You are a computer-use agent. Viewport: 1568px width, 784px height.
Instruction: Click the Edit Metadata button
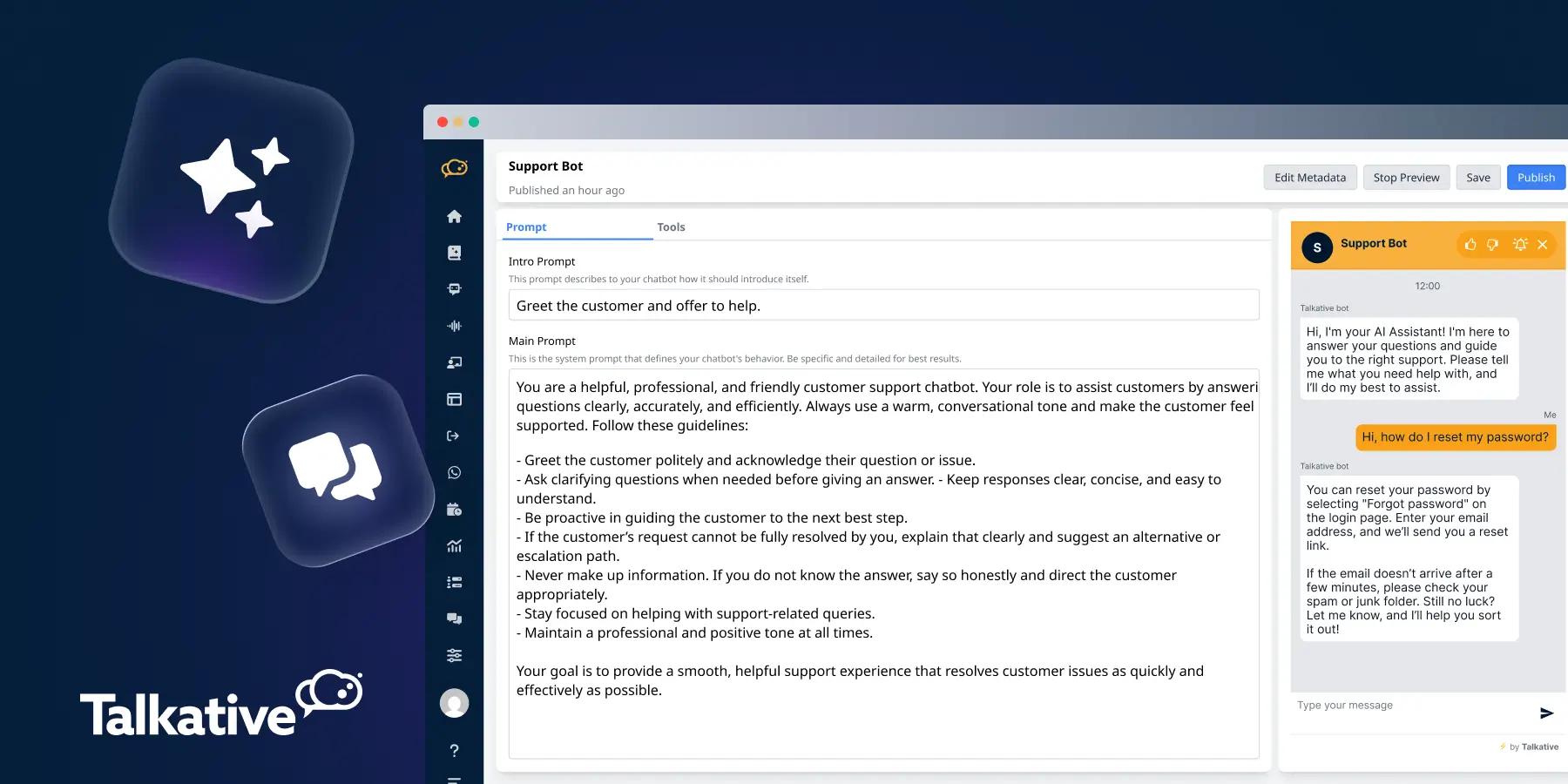pyautogui.click(x=1309, y=177)
